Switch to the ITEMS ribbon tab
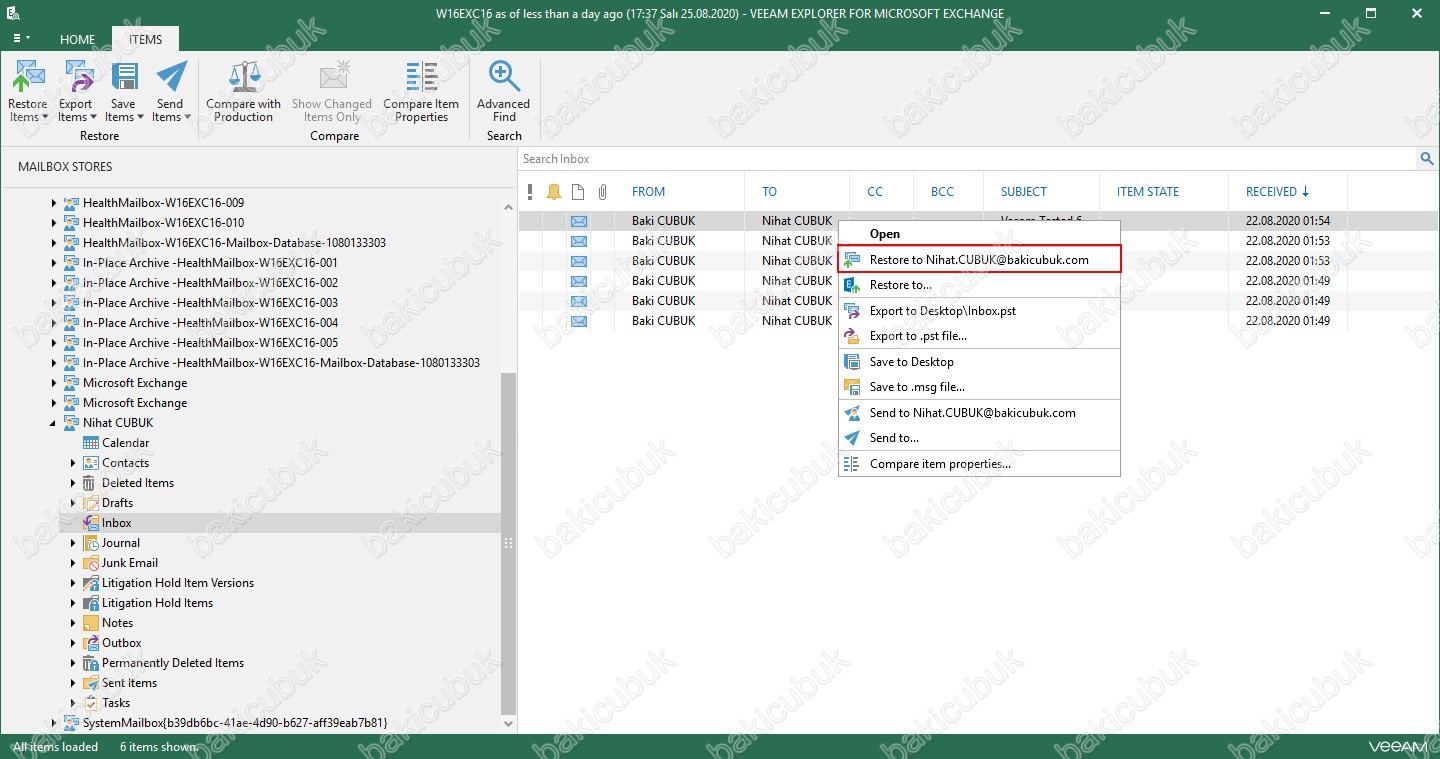 point(145,40)
